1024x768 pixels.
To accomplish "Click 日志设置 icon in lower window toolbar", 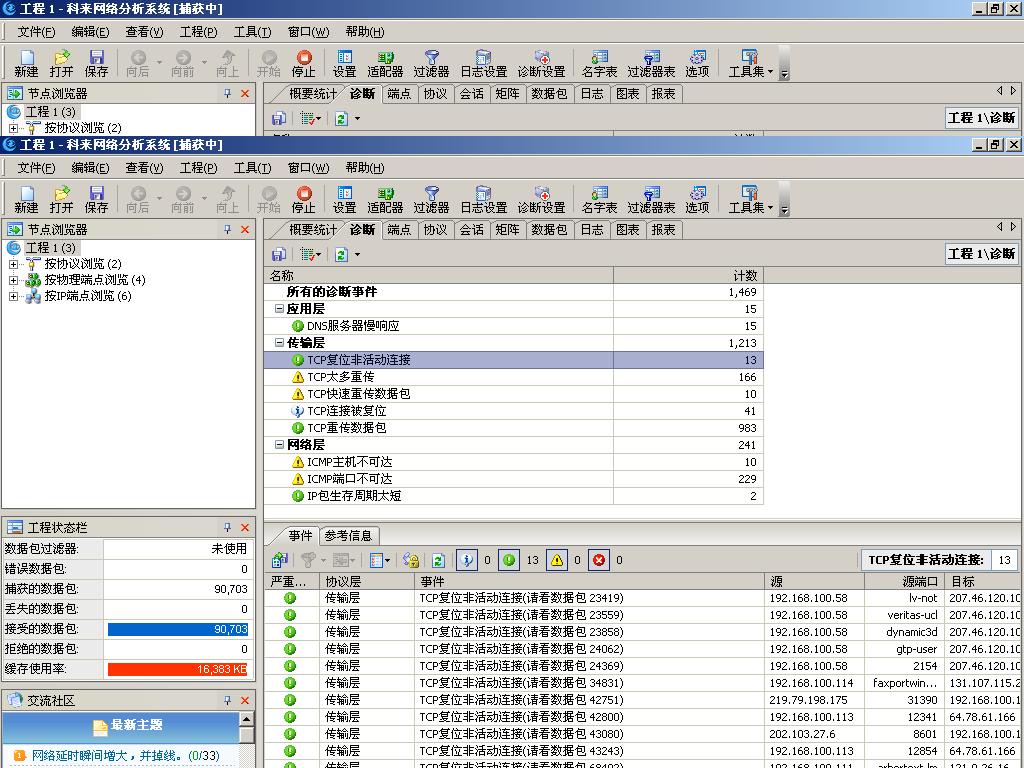I will pyautogui.click(x=483, y=194).
